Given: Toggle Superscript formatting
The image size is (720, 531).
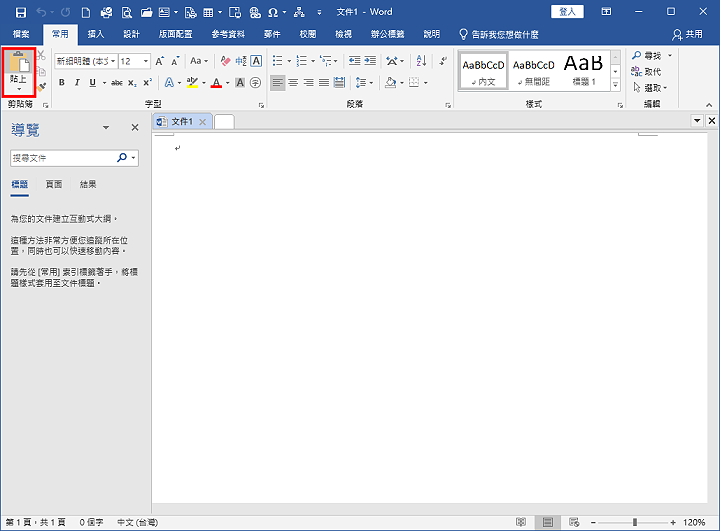Looking at the screenshot, I should (147, 83).
